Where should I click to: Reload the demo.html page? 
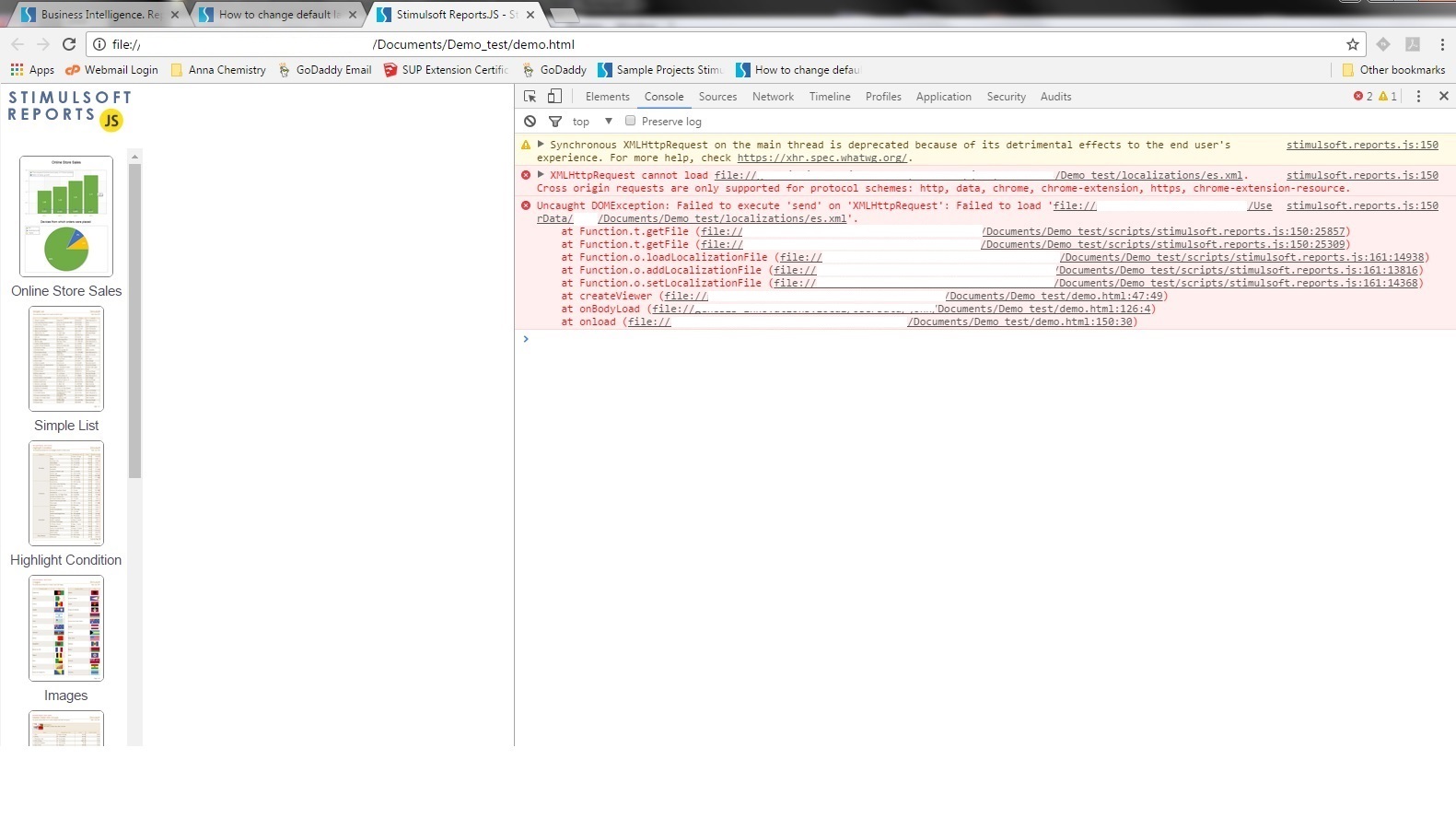pyautogui.click(x=69, y=44)
